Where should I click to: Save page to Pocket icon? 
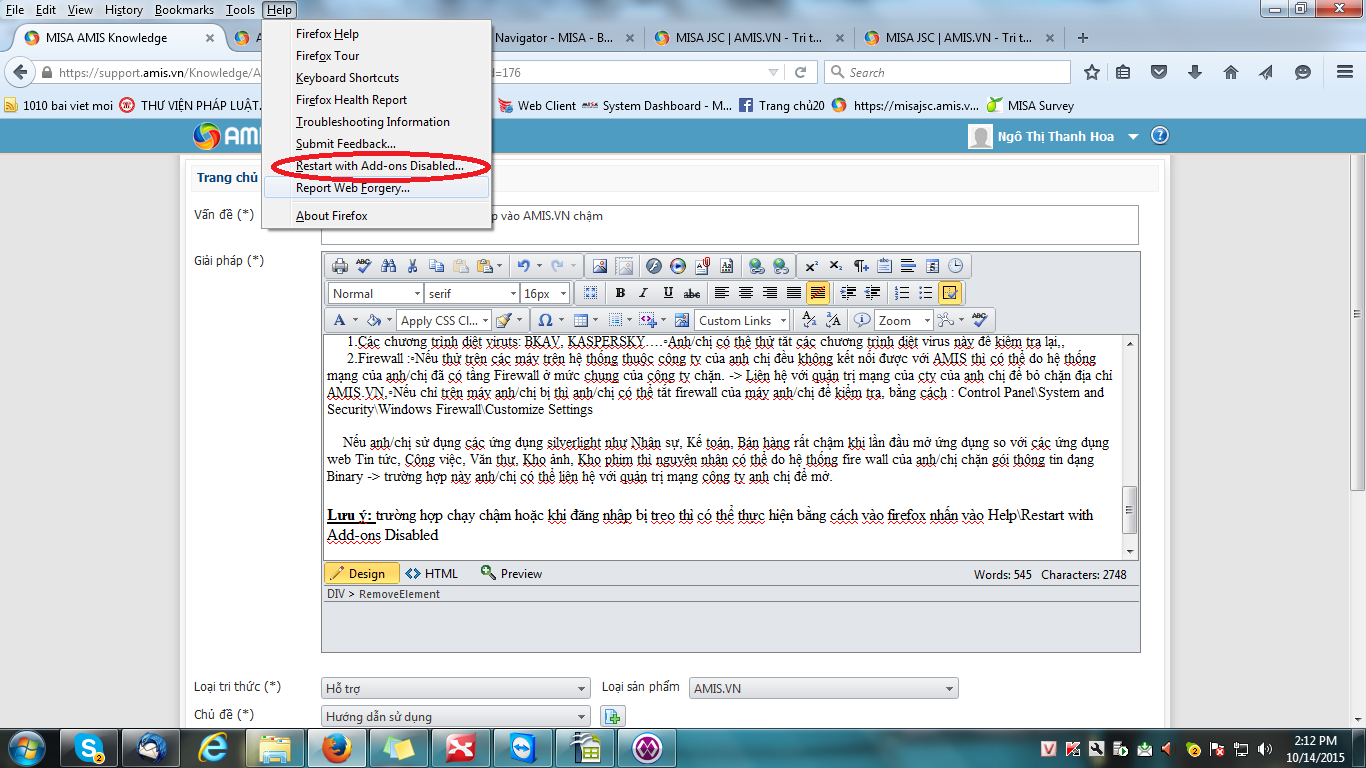1159,72
